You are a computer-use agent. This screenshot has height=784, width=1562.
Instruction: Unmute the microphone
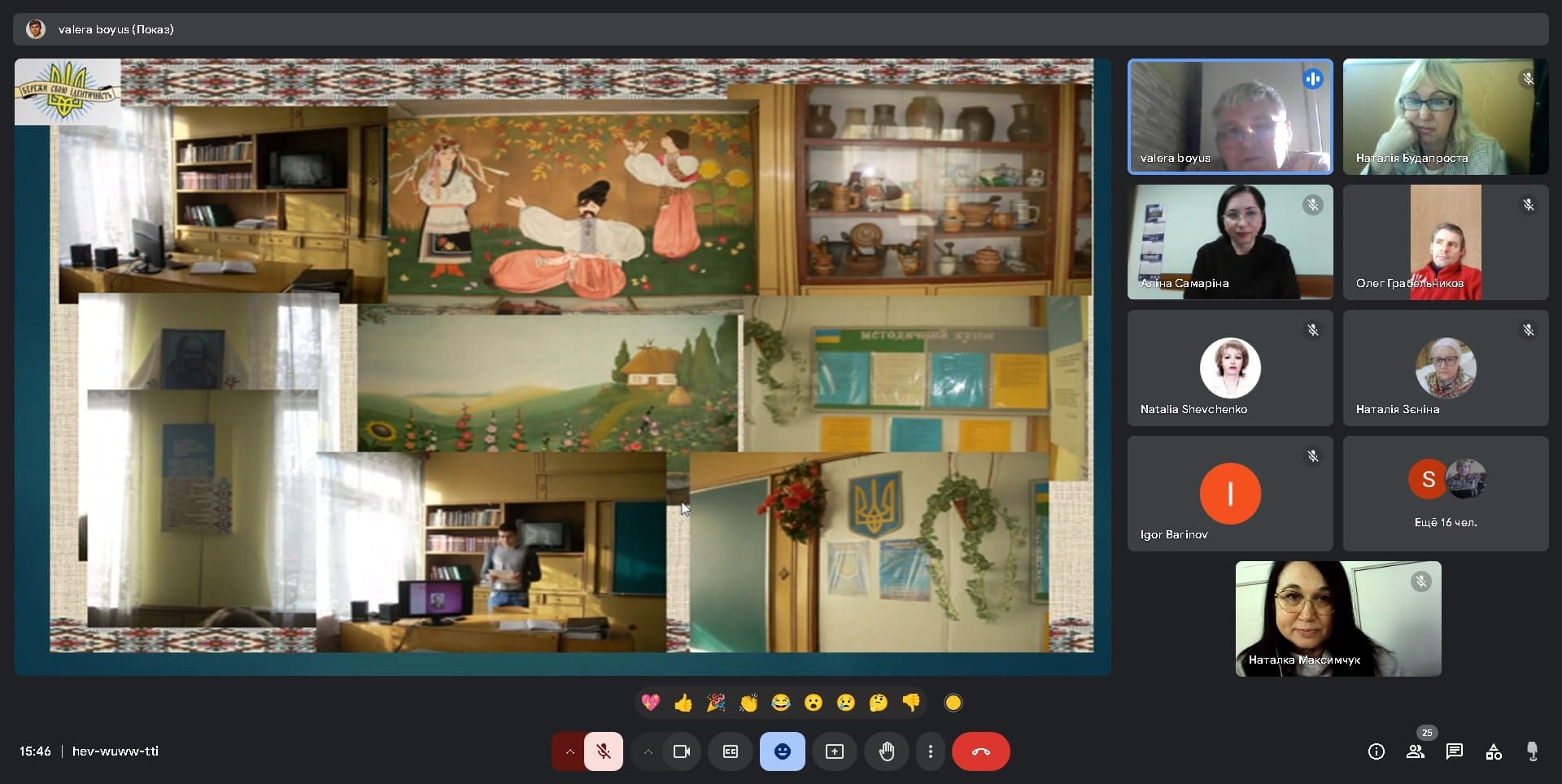604,751
